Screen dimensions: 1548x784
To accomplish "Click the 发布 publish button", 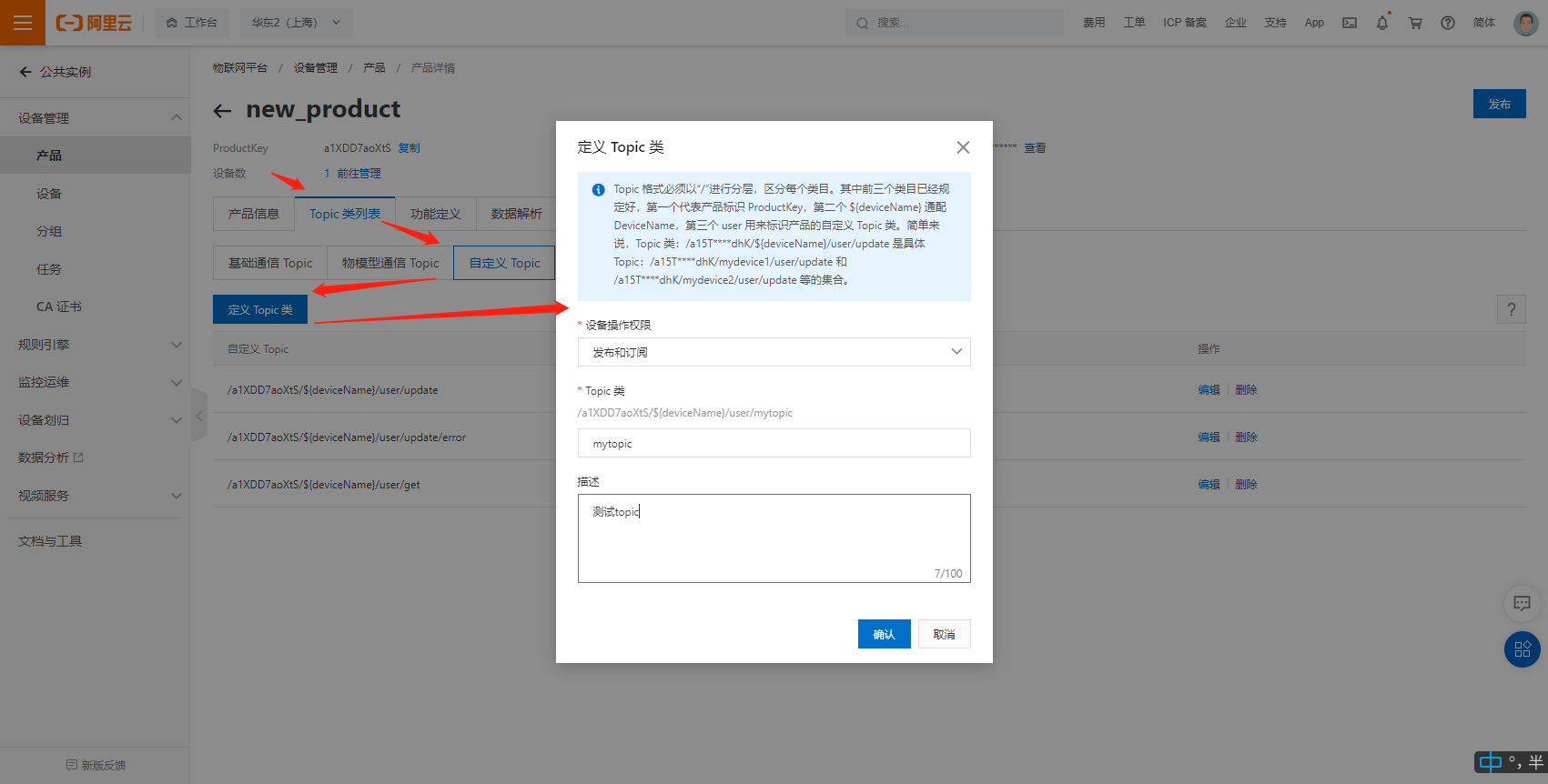I will coord(1500,104).
